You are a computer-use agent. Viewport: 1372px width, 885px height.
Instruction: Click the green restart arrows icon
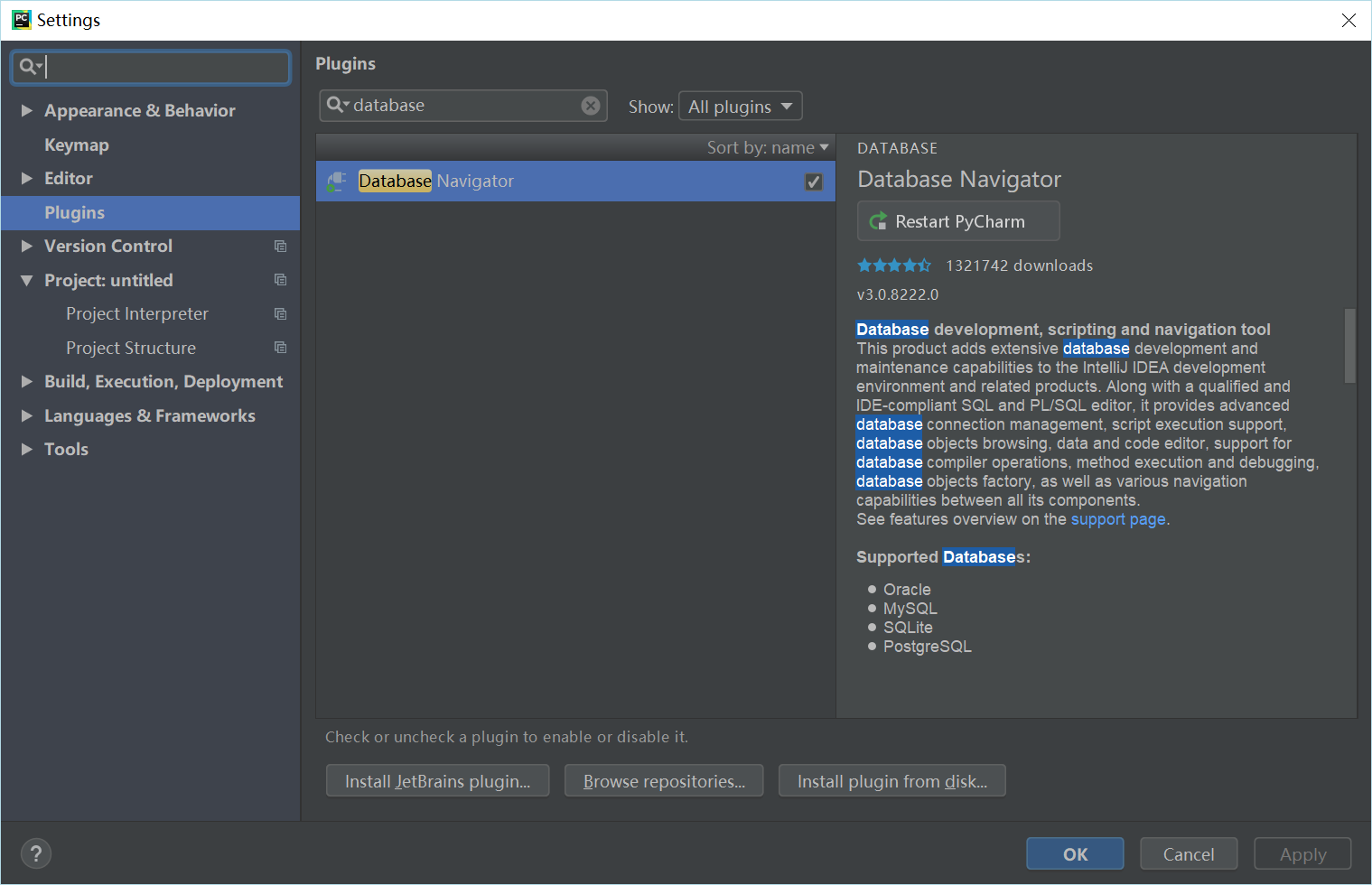(x=877, y=220)
